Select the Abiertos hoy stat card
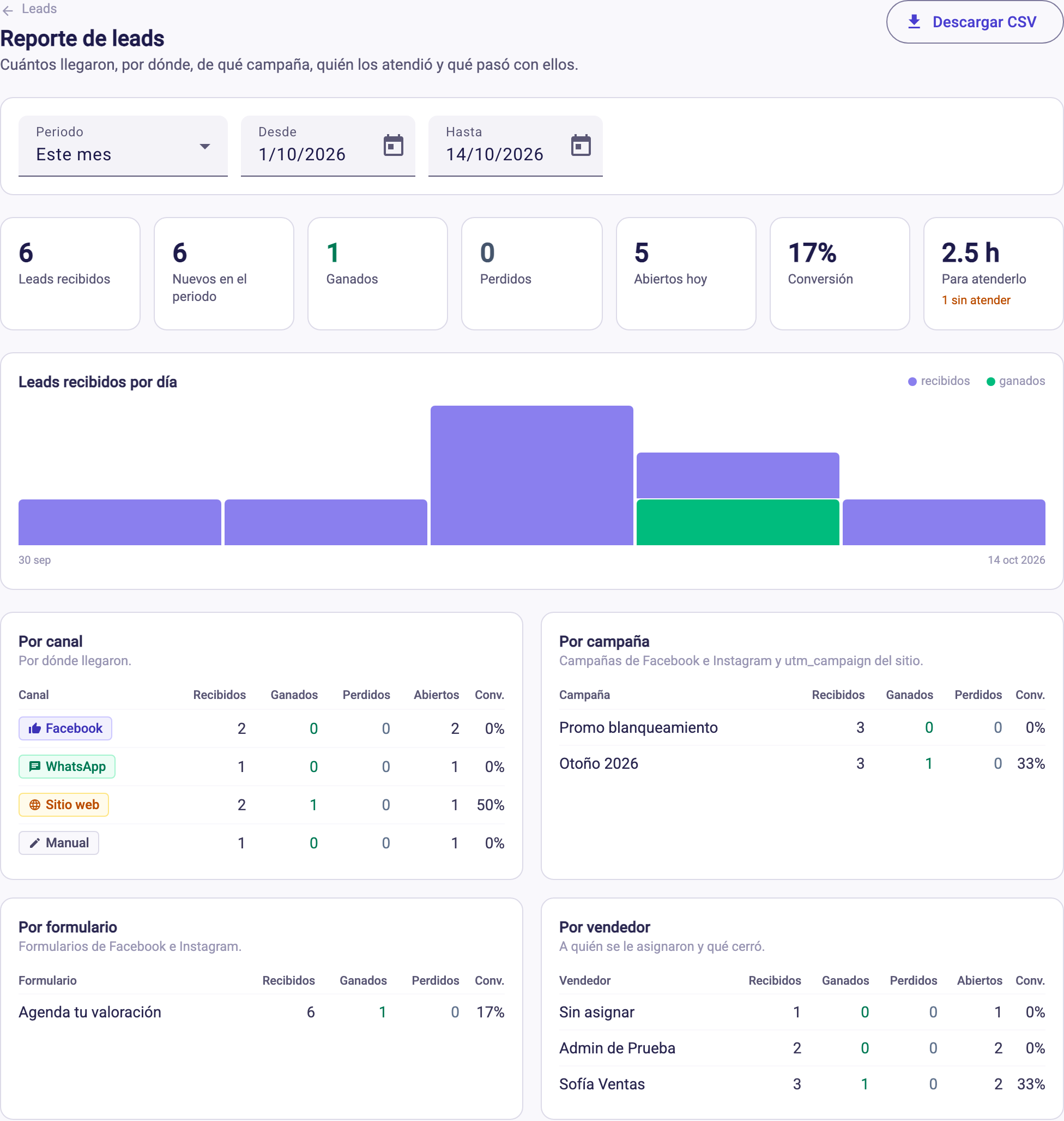This screenshot has height=1121, width=1064. click(x=686, y=274)
